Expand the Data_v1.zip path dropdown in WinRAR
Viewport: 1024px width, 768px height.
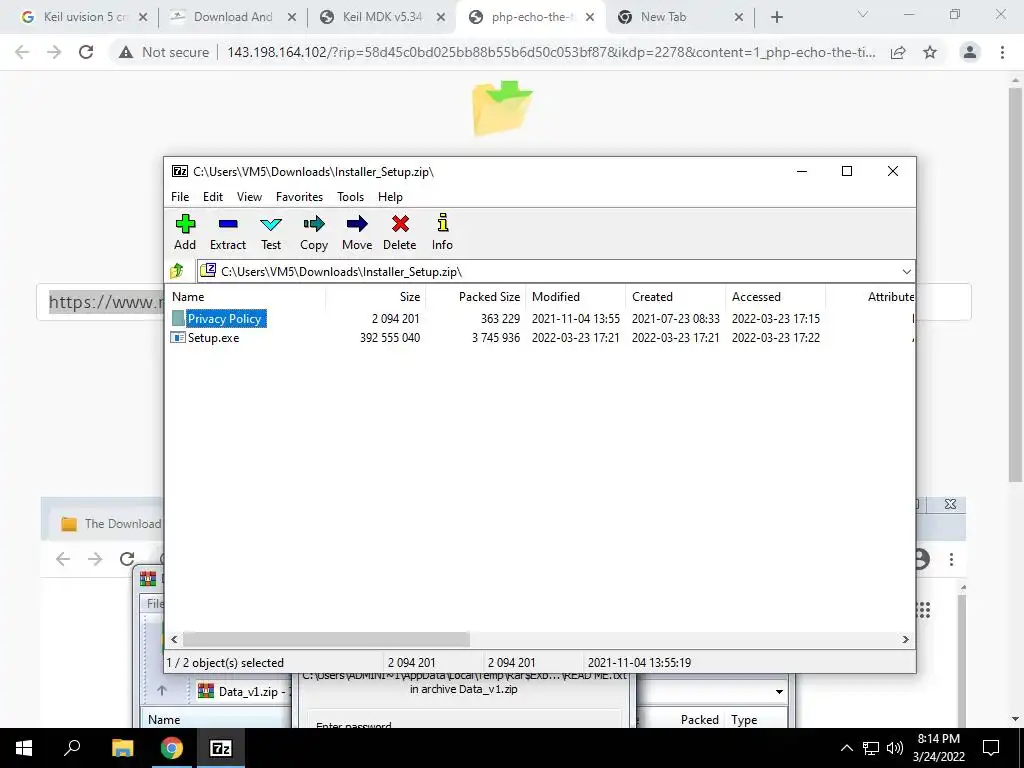pyautogui.click(x=779, y=691)
